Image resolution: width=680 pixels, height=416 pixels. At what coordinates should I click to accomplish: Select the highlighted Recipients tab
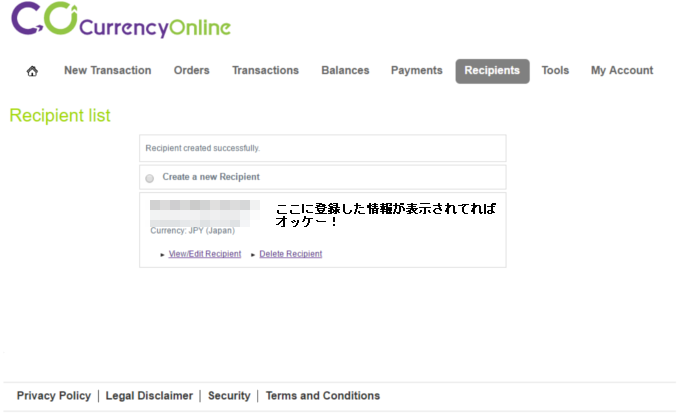coord(492,71)
